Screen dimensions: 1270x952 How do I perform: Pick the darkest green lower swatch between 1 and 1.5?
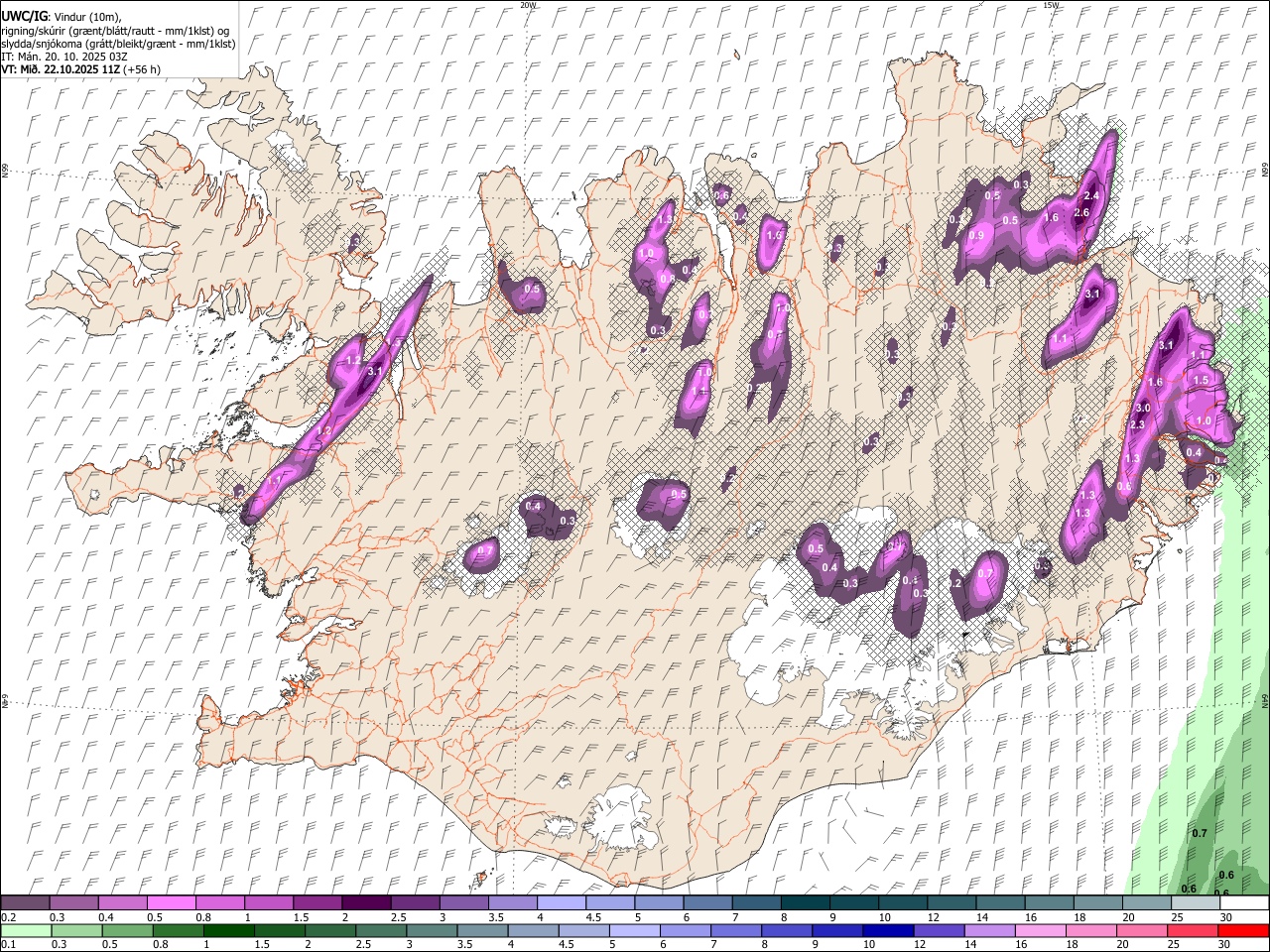(228, 931)
